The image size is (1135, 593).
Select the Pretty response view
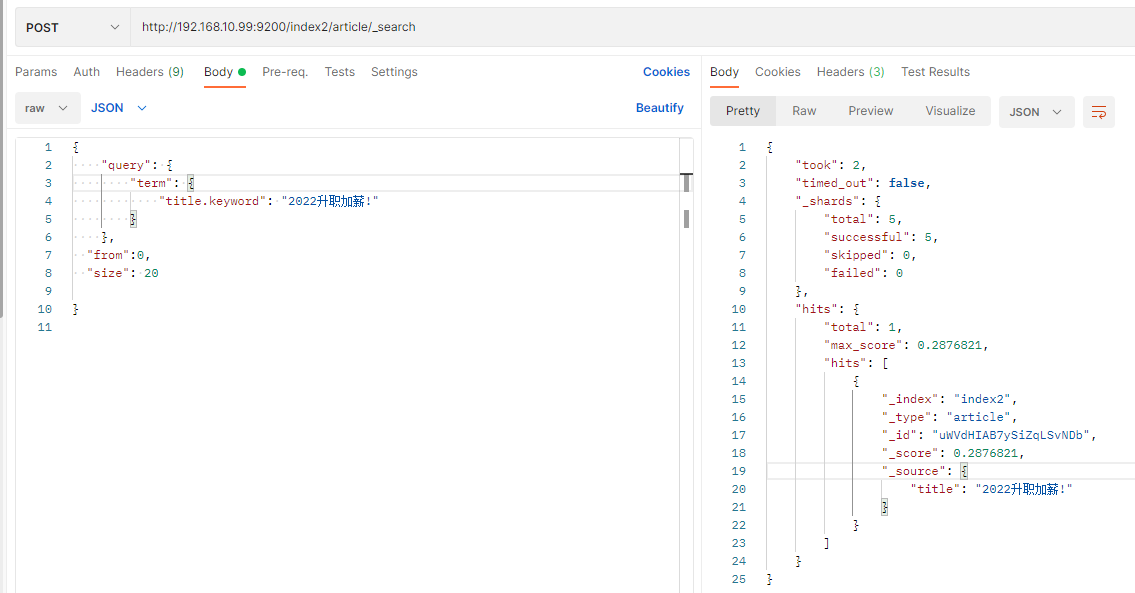(743, 111)
